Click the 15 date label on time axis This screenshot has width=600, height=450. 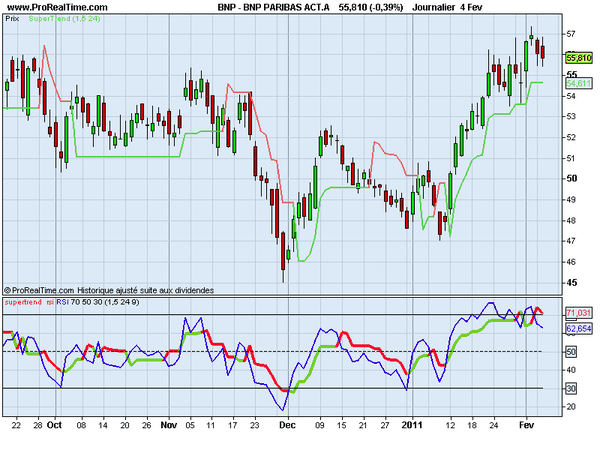tap(341, 426)
